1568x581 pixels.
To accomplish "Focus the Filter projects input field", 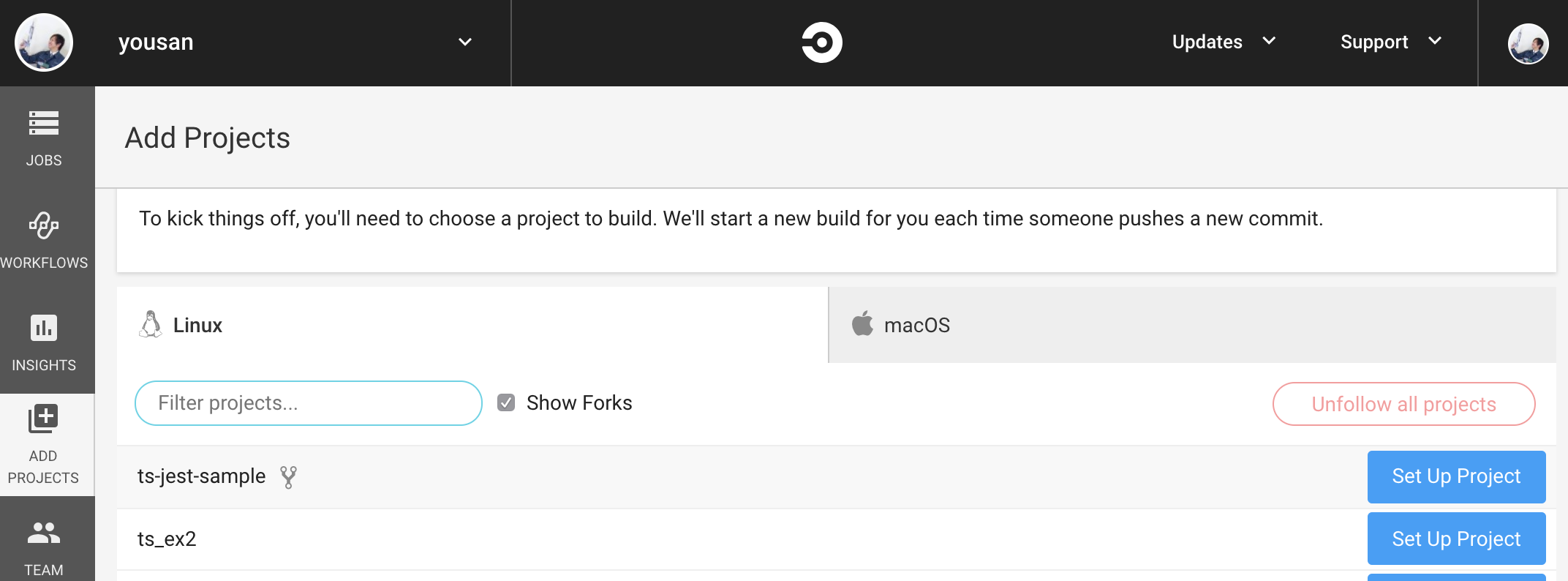I will tap(309, 403).
